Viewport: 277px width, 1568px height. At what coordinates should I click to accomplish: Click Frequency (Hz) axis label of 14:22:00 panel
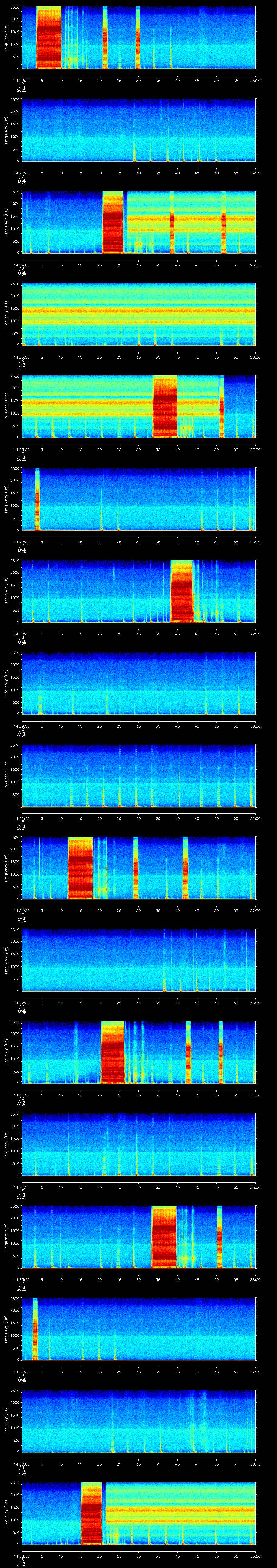tap(7, 38)
